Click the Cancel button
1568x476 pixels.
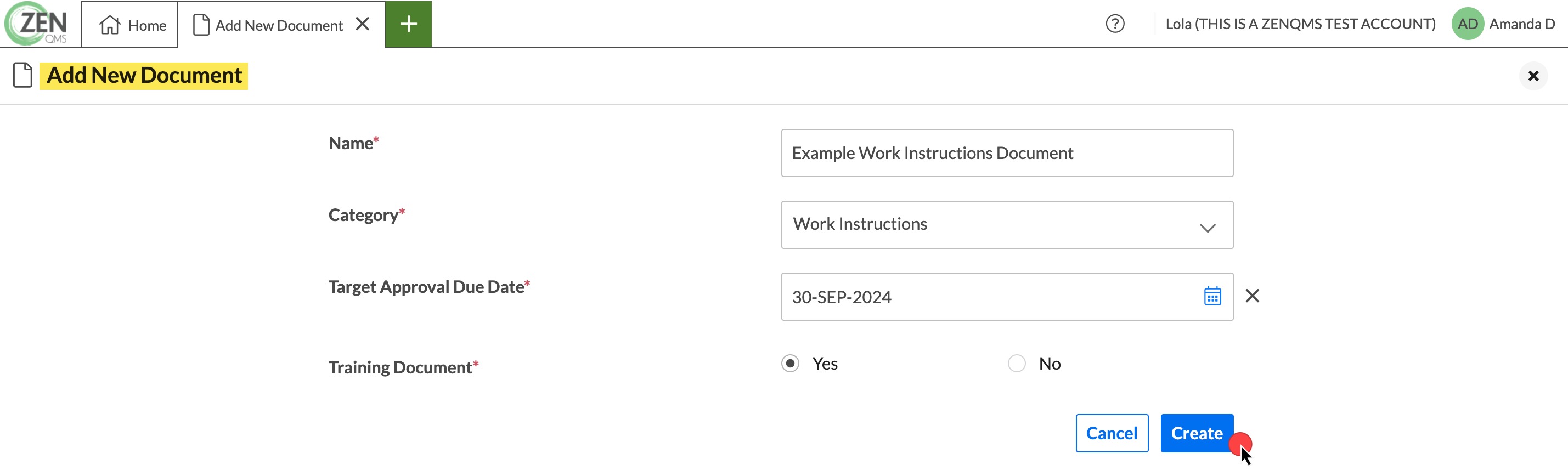[1112, 433]
